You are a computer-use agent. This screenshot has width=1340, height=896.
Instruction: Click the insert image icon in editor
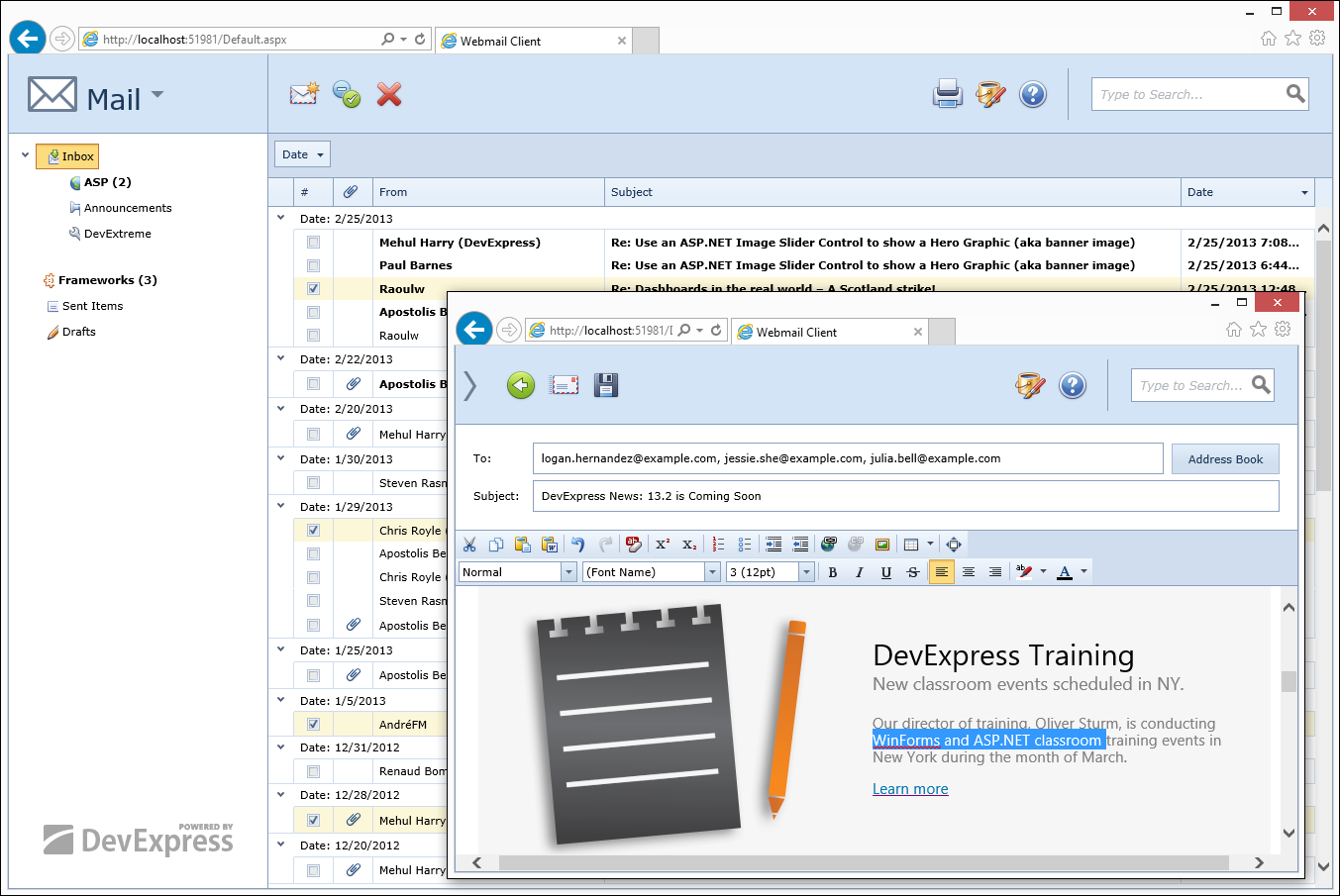[x=882, y=545]
